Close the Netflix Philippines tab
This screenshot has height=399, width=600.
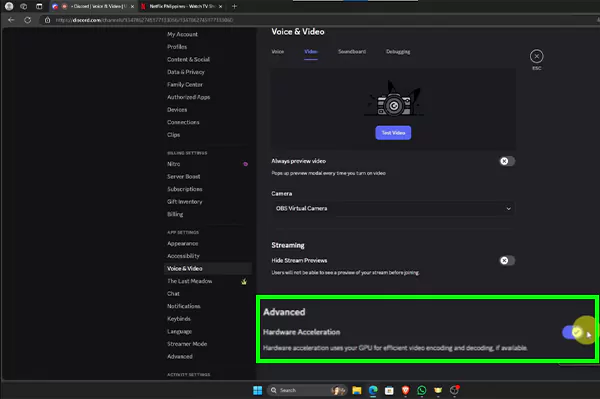point(220,7)
